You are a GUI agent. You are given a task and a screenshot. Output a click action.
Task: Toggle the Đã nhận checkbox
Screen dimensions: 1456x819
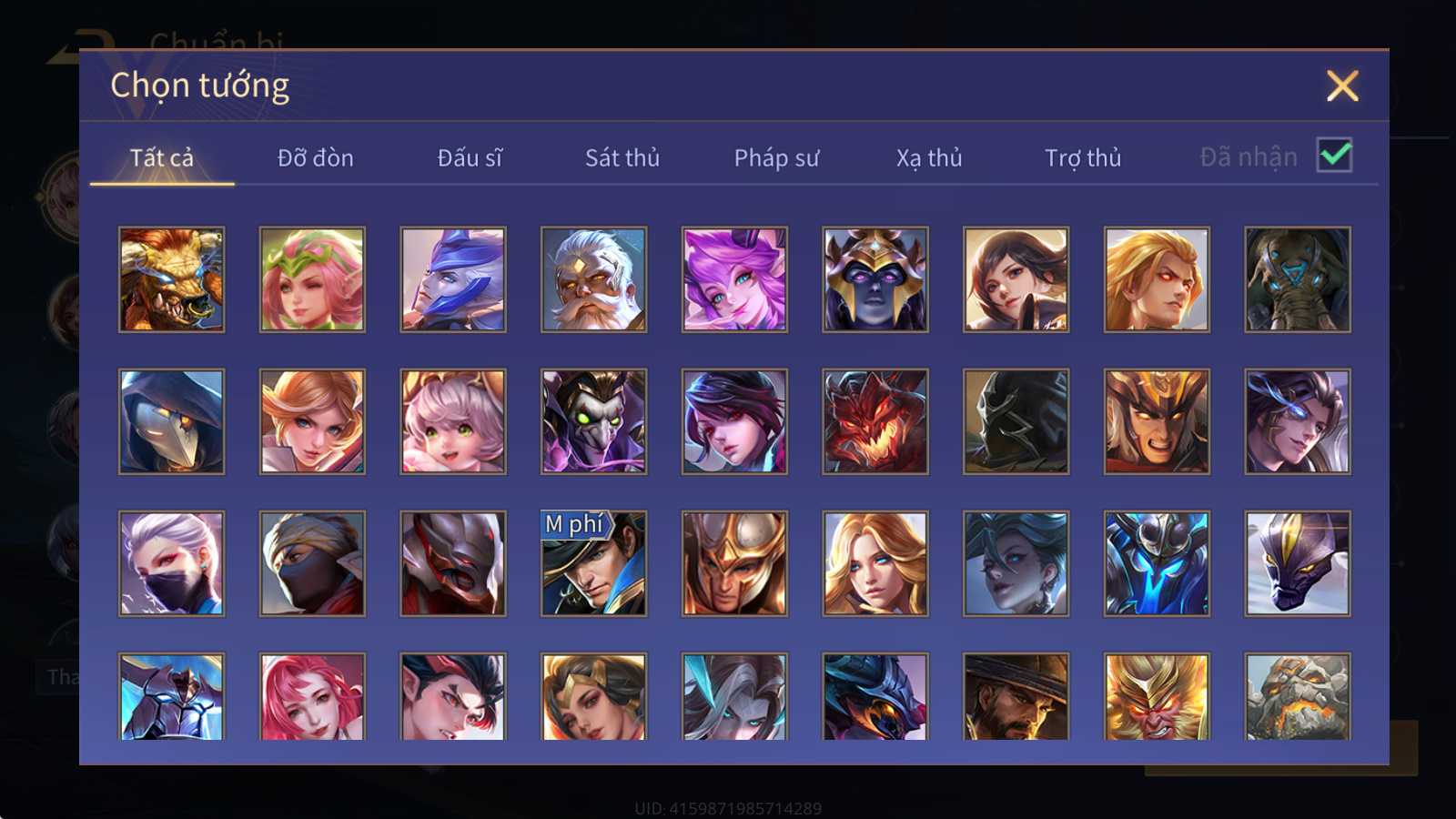tap(1334, 156)
